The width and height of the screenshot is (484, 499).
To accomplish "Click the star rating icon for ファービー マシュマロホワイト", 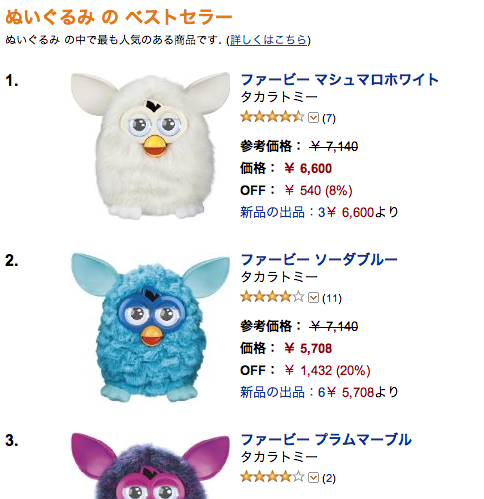I will click(x=272, y=117).
